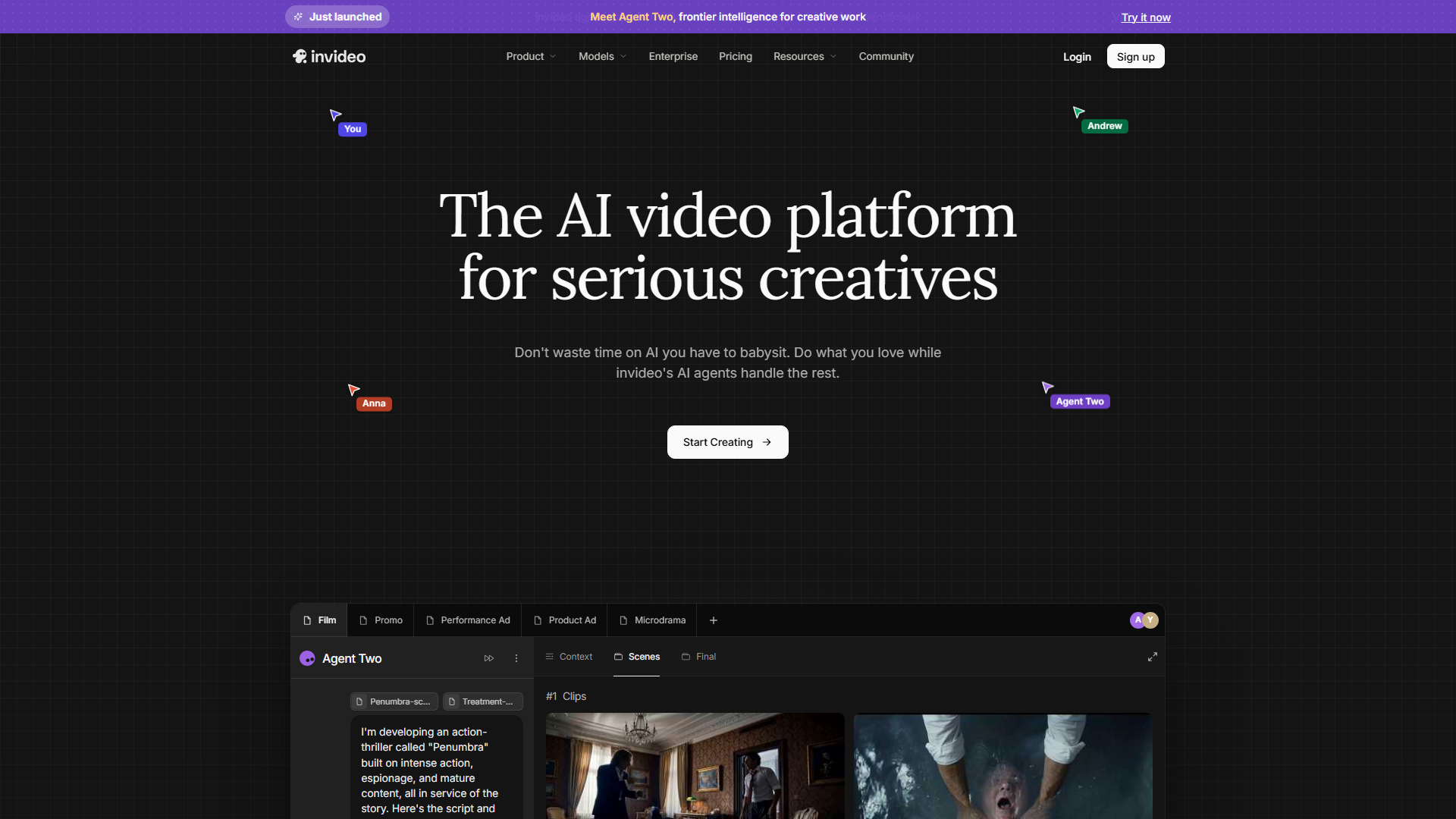Open the Enterprise page
The width and height of the screenshot is (1456, 819).
point(673,56)
